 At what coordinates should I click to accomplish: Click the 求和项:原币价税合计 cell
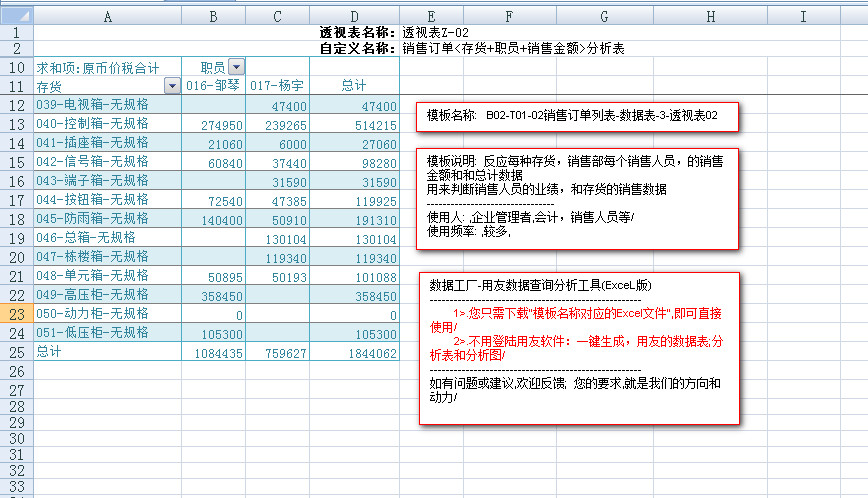coord(98,67)
